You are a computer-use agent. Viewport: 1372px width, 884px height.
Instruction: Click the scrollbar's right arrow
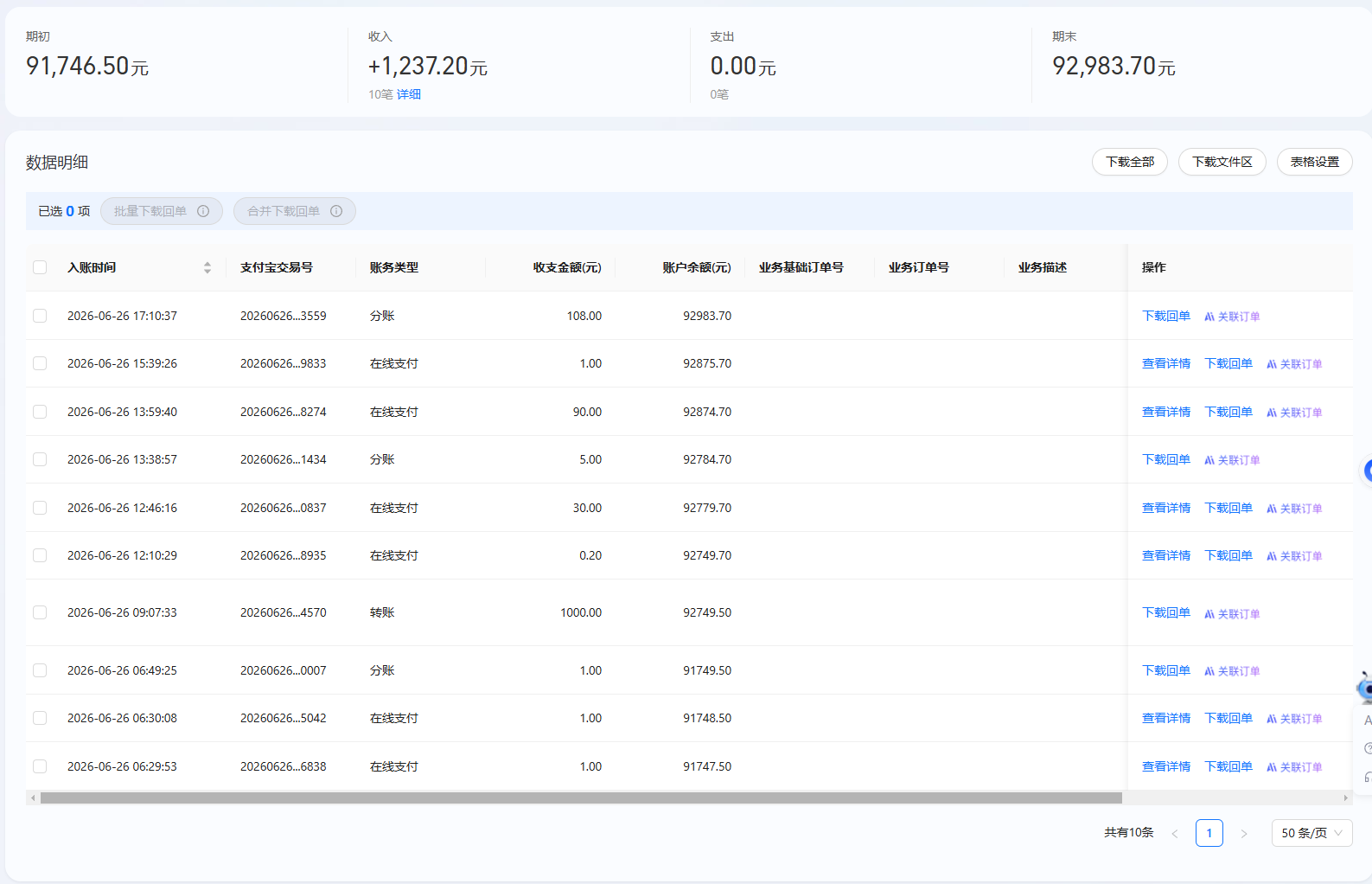pos(1346,798)
